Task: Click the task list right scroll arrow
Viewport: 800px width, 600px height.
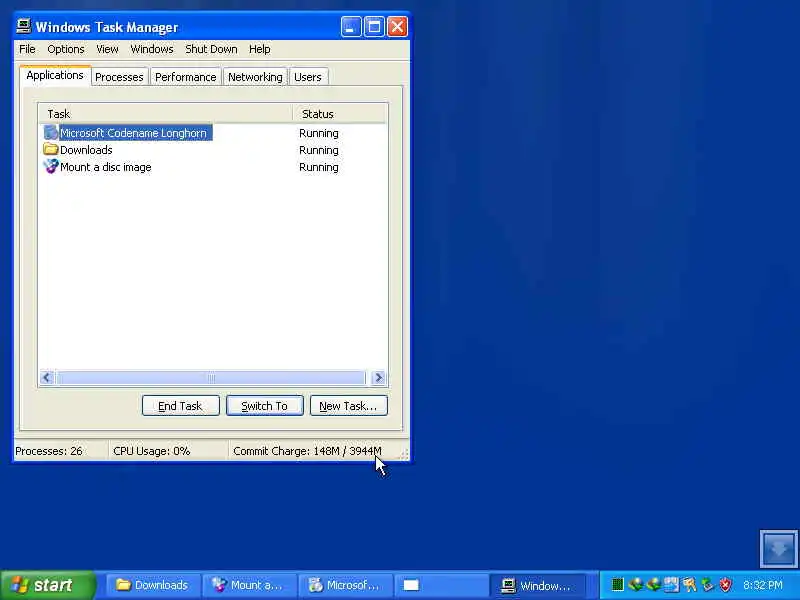Action: (x=379, y=378)
